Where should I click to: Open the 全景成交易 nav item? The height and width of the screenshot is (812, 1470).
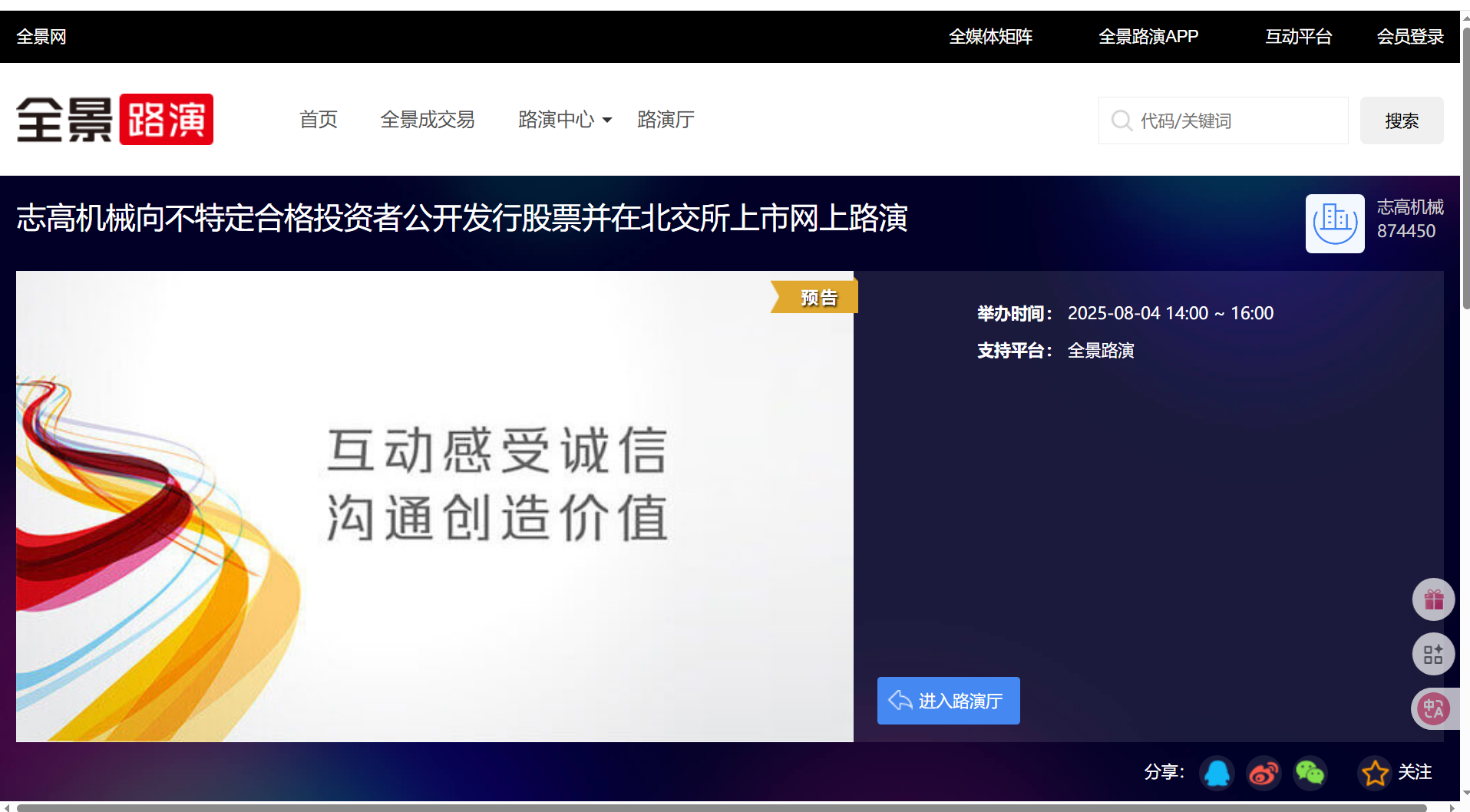click(428, 120)
